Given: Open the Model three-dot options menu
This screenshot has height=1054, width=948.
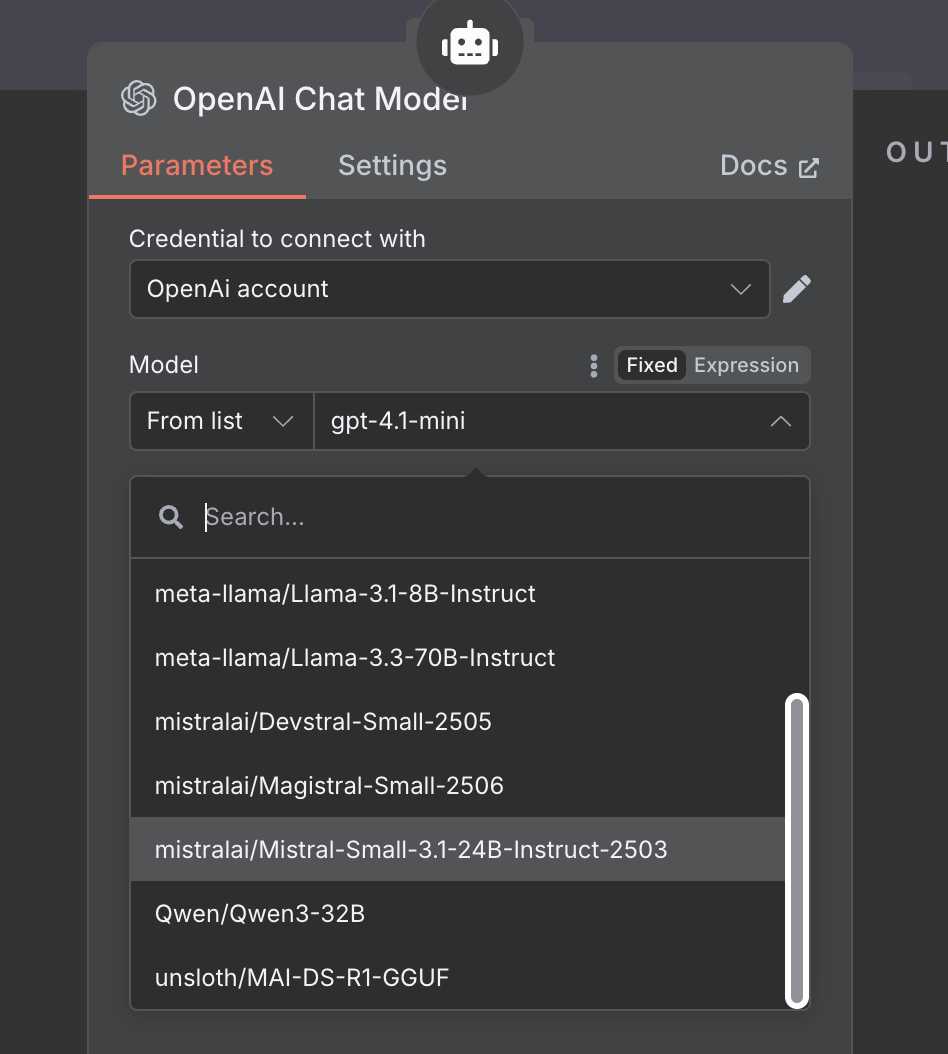Looking at the screenshot, I should 594,365.
